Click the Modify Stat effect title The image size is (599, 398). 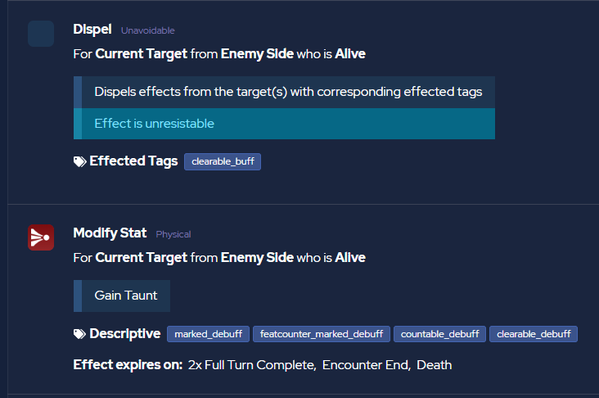point(110,233)
